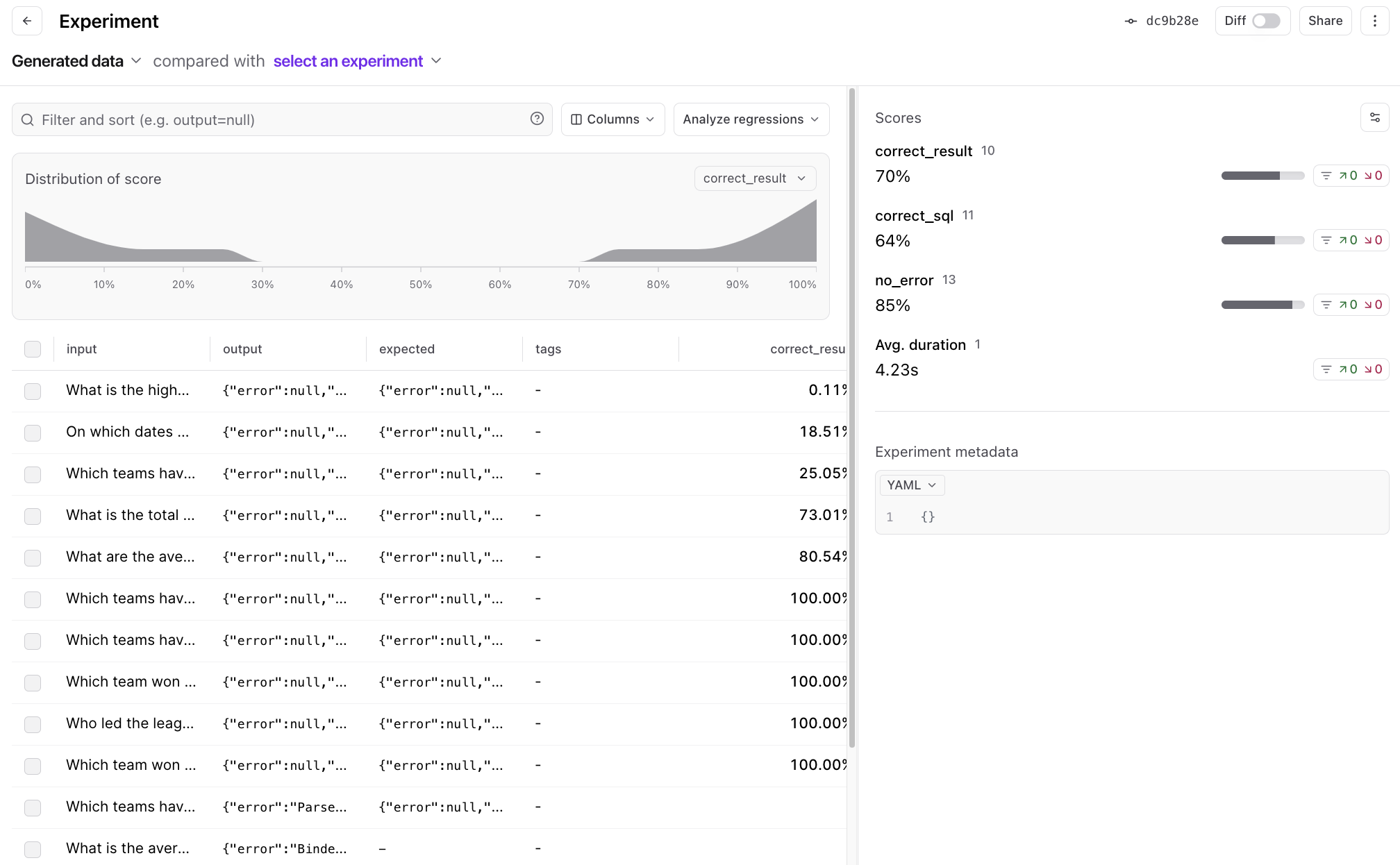Check the 'What is the high...' row checkbox

(33, 391)
